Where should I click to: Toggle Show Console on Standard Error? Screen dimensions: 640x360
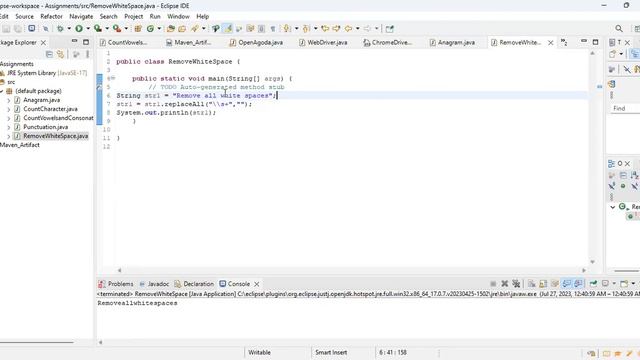[x=578, y=284]
